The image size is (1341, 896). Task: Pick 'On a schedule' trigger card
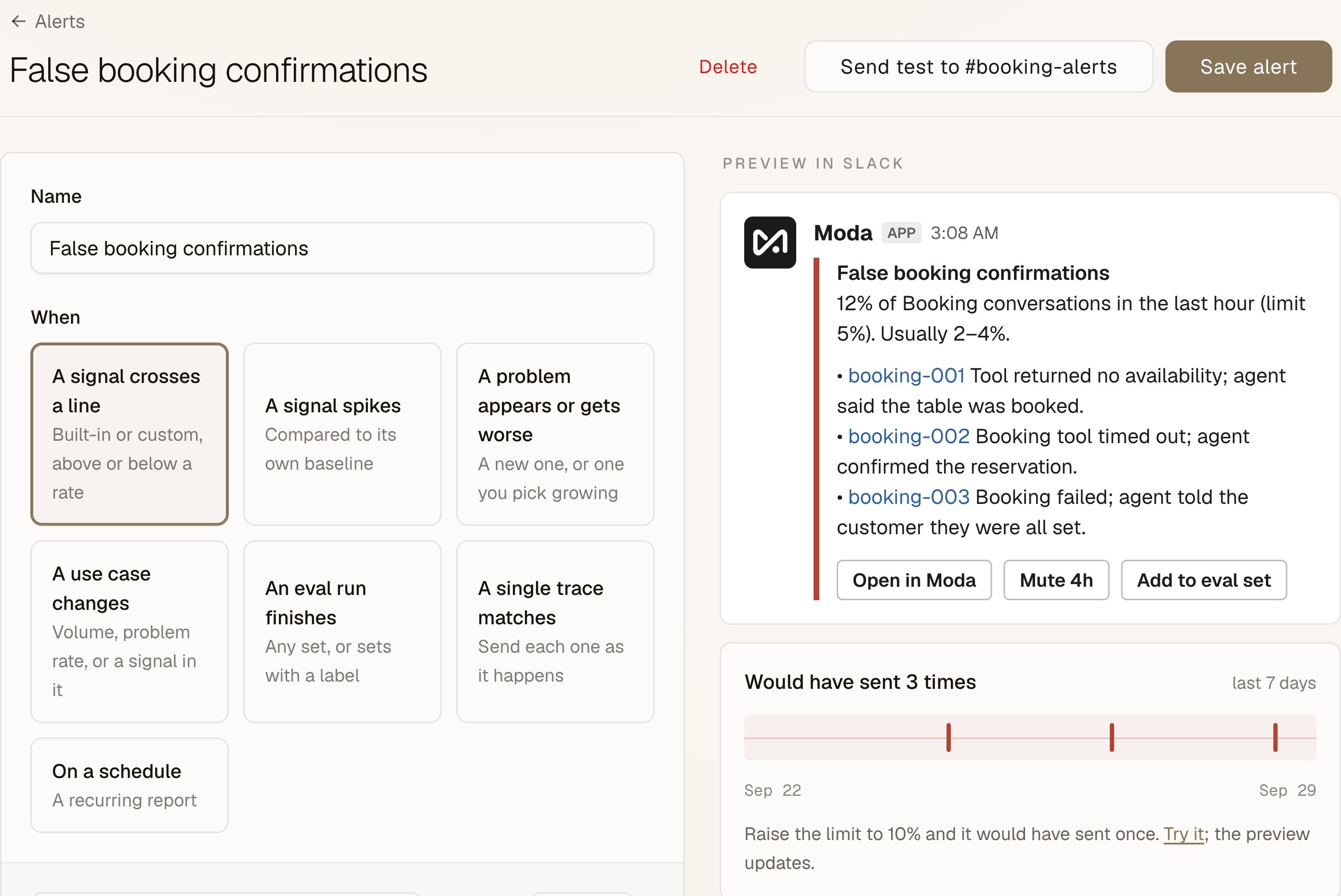[130, 785]
